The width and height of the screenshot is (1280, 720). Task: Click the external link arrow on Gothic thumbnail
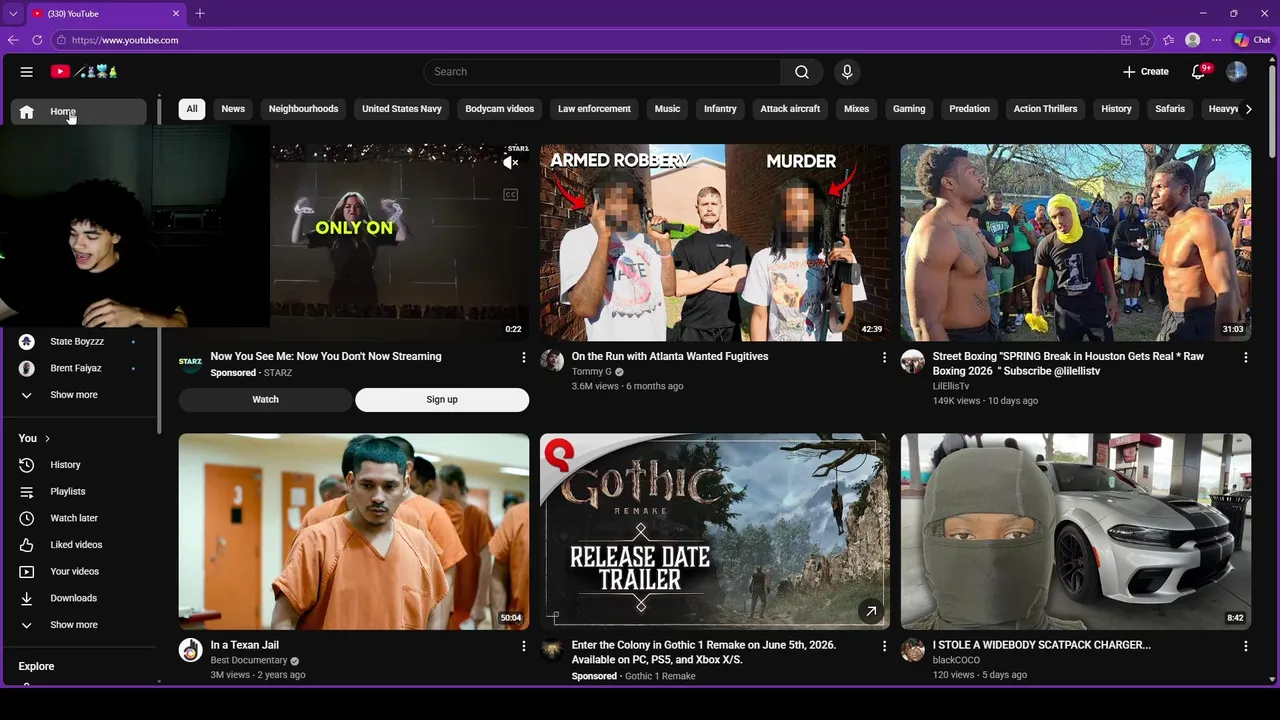coord(871,611)
